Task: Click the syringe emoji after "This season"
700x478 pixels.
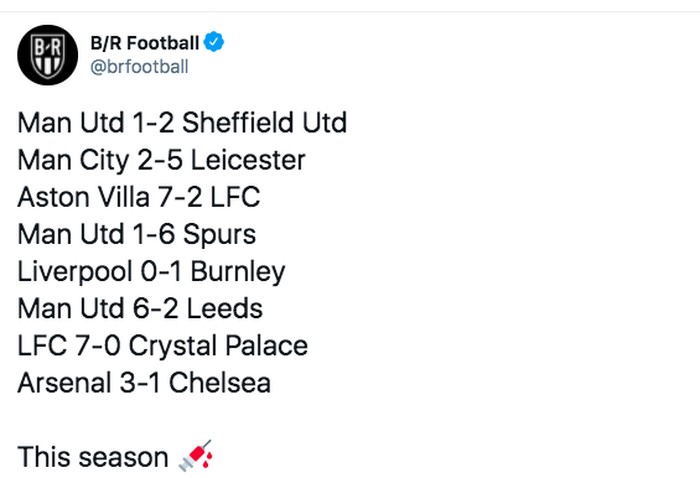Action: 195,457
